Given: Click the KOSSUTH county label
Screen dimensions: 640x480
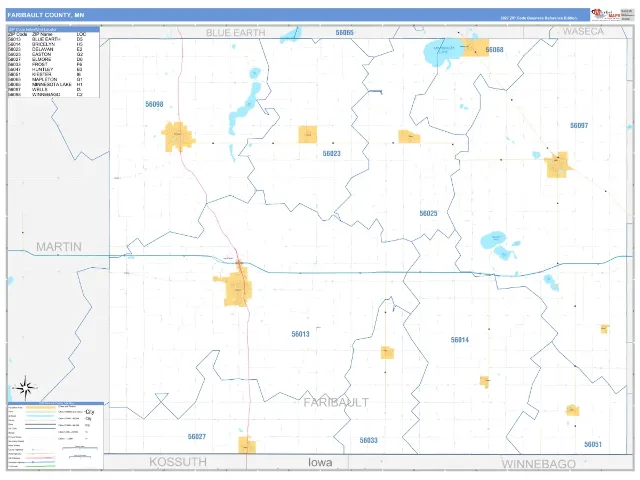Looking at the screenshot, I should coord(178,462).
